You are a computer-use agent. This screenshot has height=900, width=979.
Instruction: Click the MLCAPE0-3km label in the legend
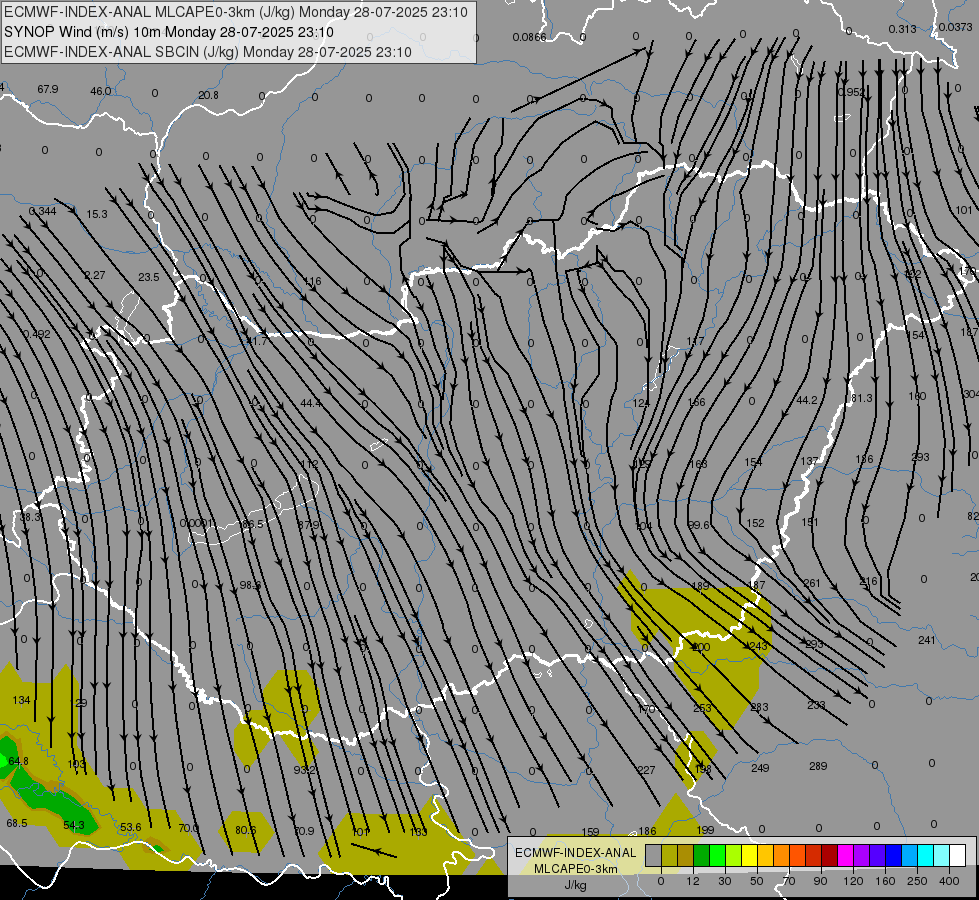coord(576,869)
